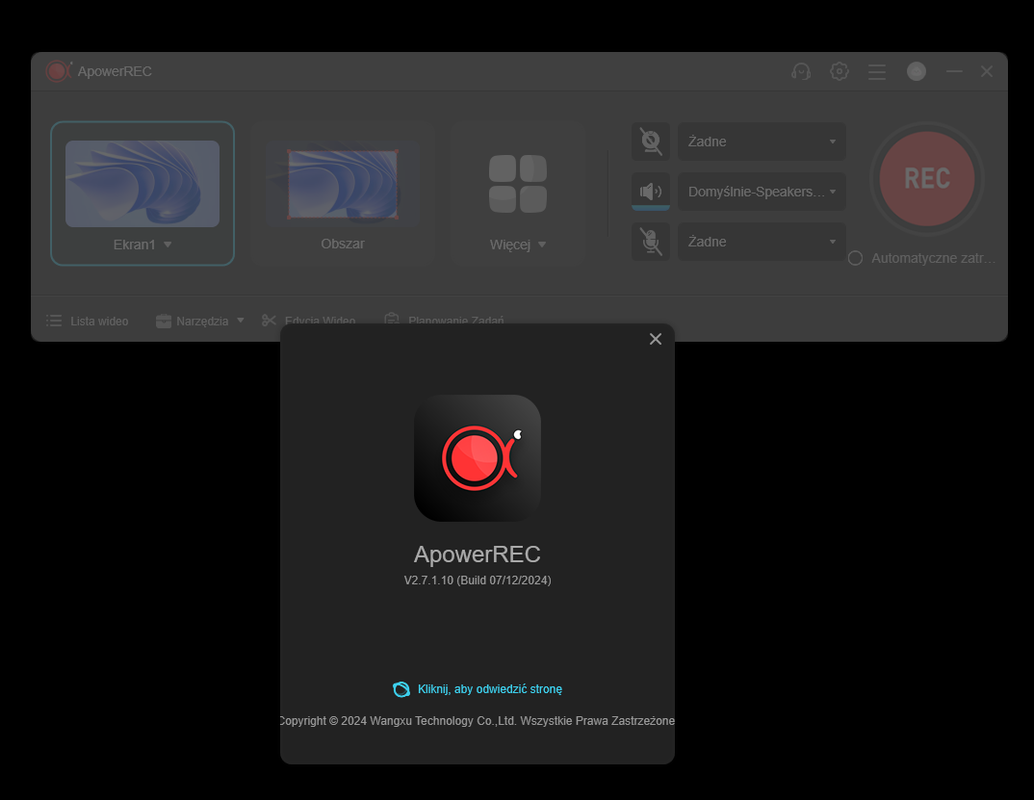The height and width of the screenshot is (800, 1034).
Task: Open support via the headset icon
Action: pyautogui.click(x=801, y=71)
